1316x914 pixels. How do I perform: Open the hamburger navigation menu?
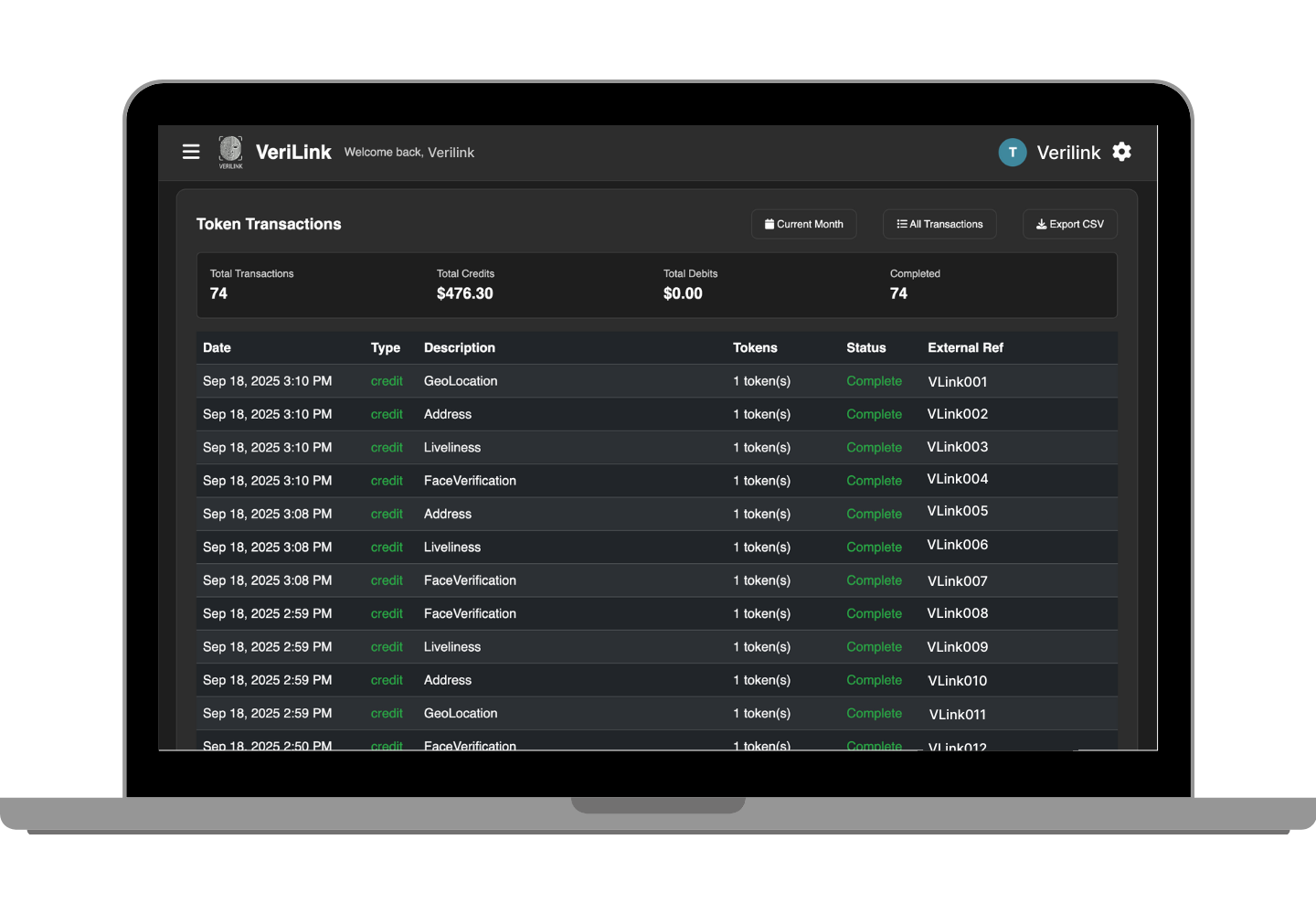pos(191,152)
